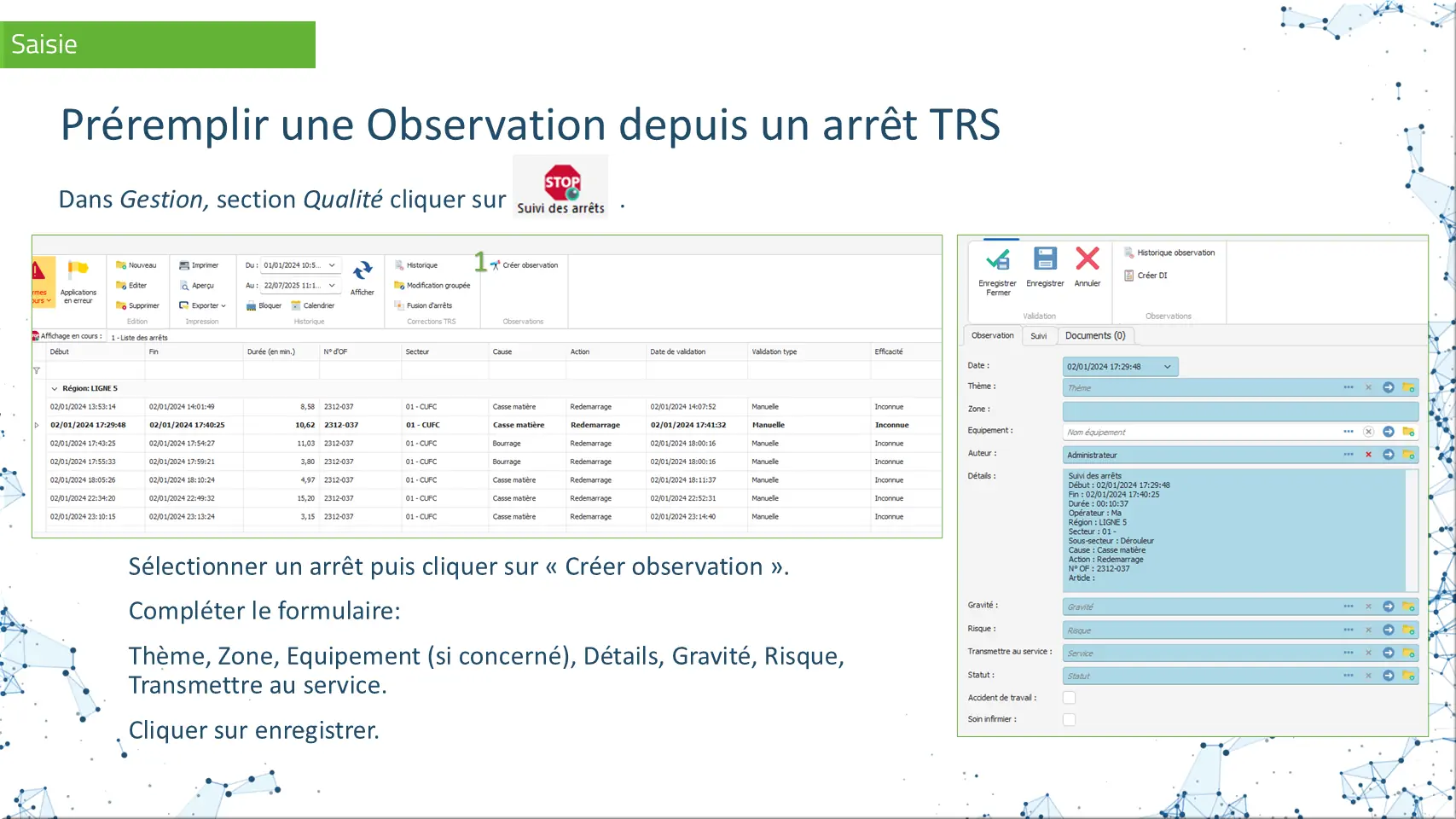
Task: Clear the Auteur field with red X
Action: point(1368,455)
